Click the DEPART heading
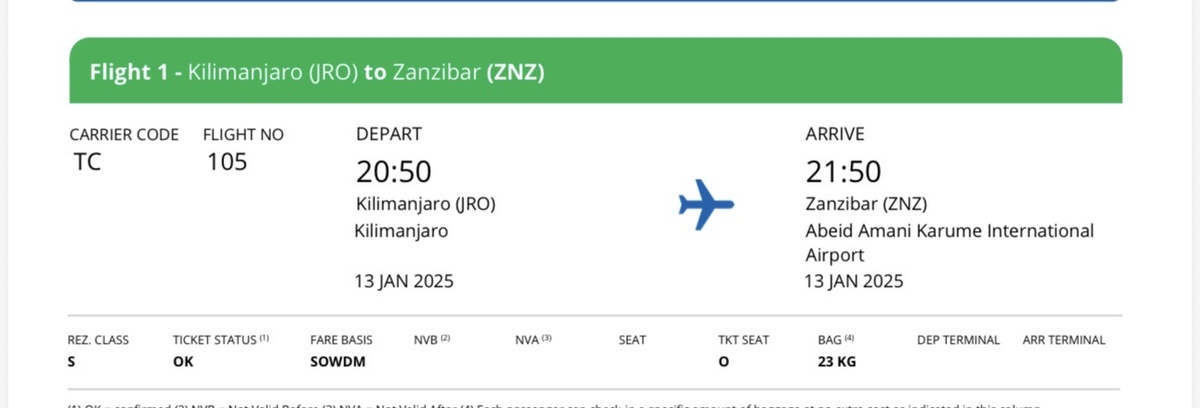Viewport: 1200px width, 408px height. click(389, 134)
